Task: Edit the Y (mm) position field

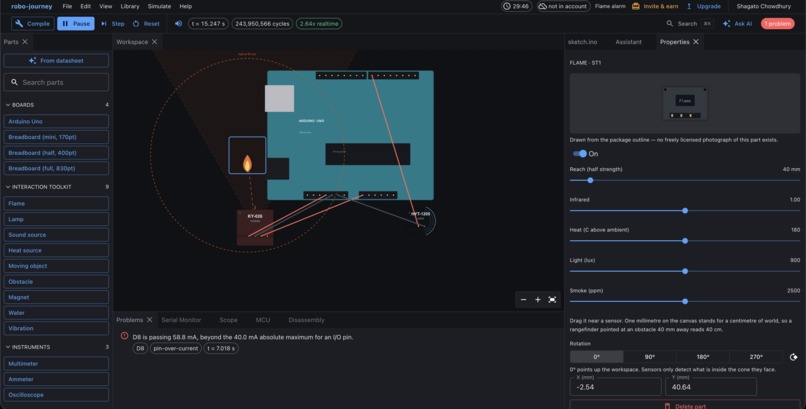Action: [711, 387]
